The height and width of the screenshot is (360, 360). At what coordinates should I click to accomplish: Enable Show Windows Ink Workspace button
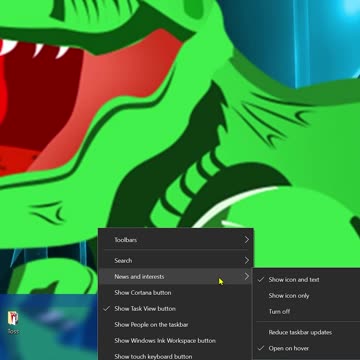coord(176,340)
